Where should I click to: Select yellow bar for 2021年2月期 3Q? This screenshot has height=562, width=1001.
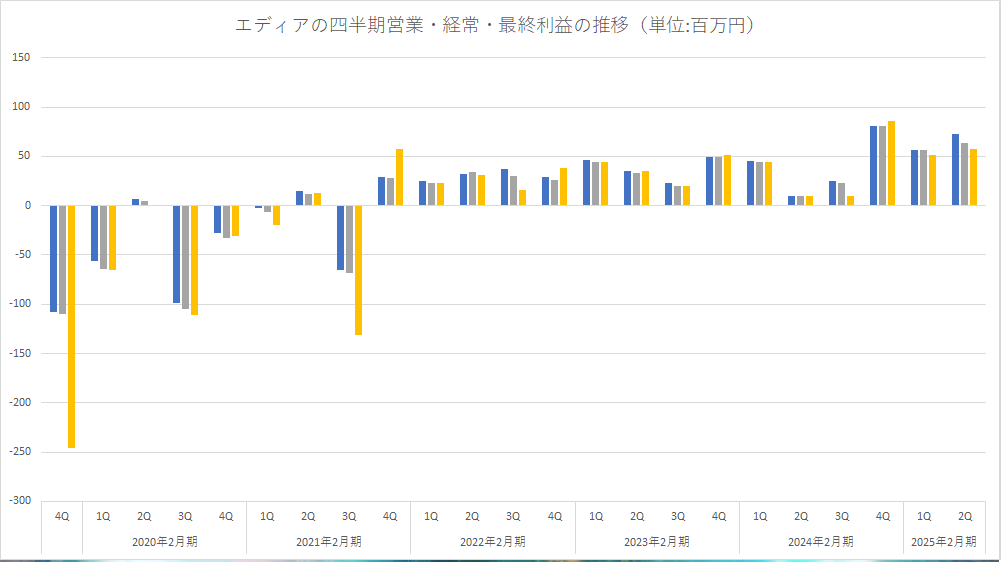358,270
